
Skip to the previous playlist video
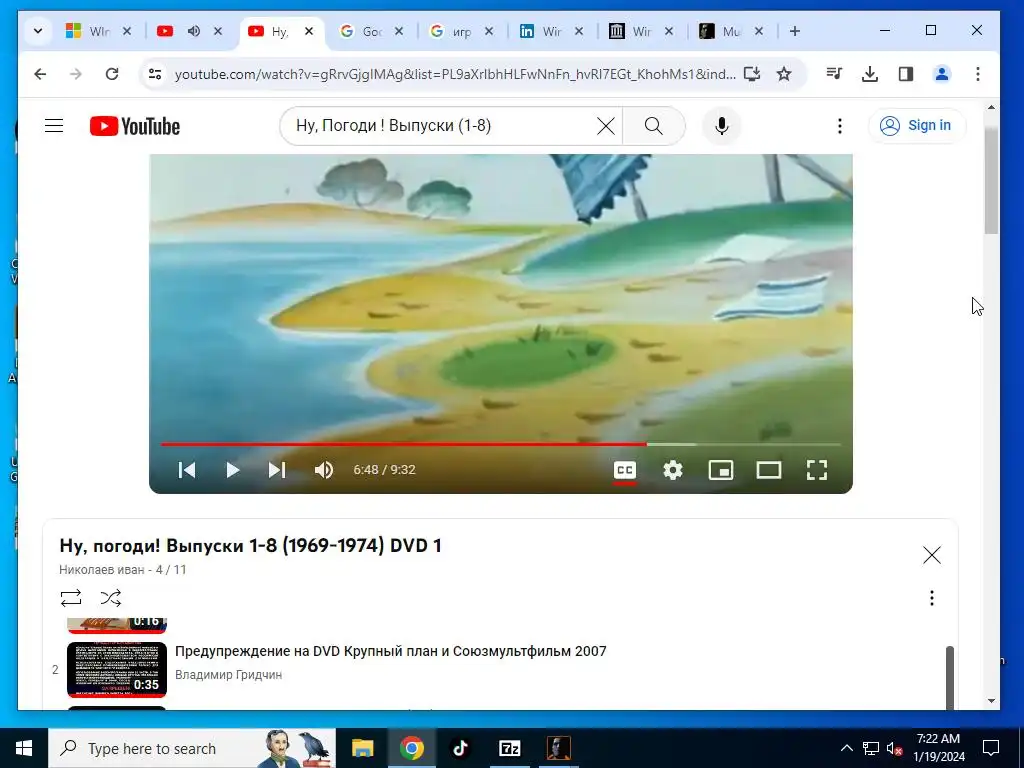[x=187, y=470]
